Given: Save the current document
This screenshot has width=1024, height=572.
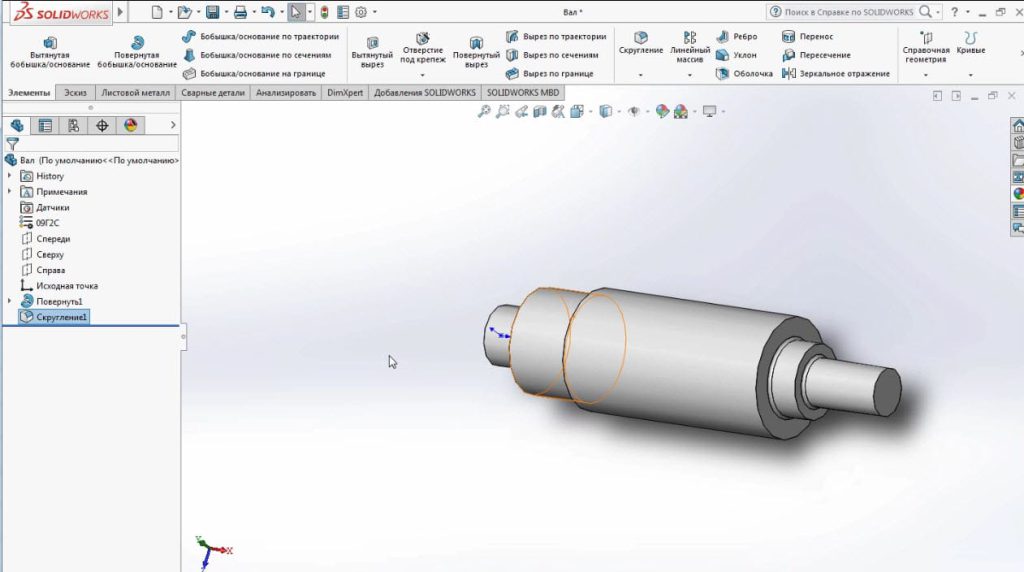Looking at the screenshot, I should [212, 12].
